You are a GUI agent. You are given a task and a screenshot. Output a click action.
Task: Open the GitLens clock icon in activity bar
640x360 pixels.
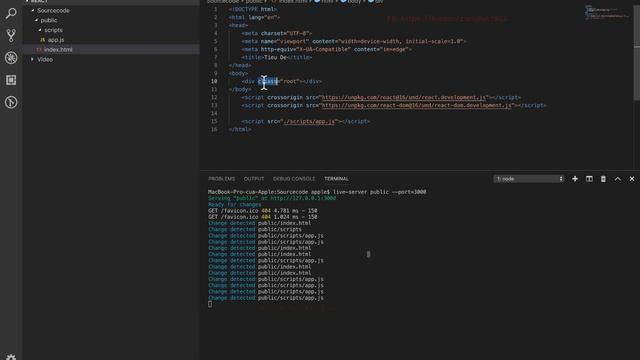click(11, 102)
